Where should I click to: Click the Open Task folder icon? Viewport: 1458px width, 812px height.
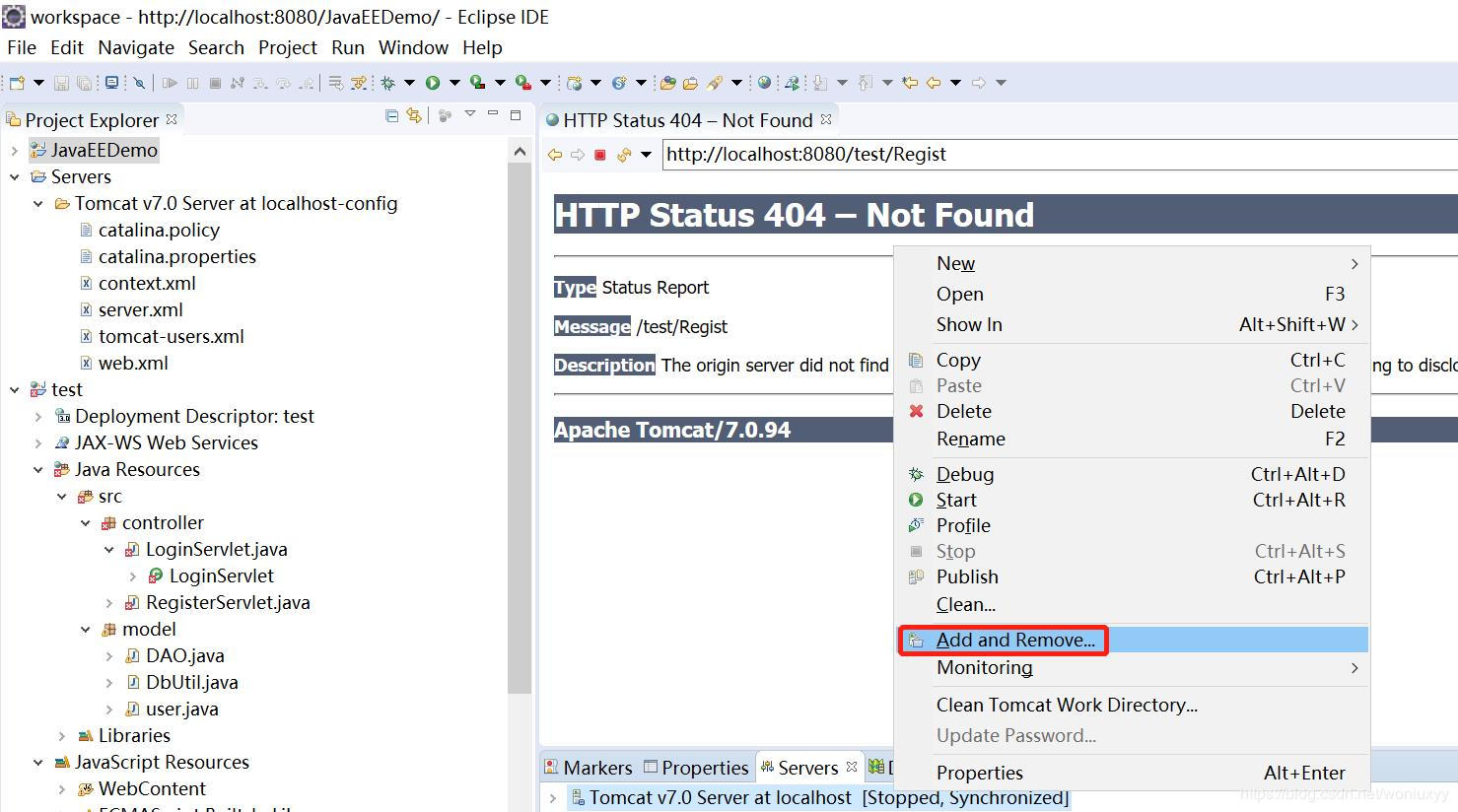690,83
